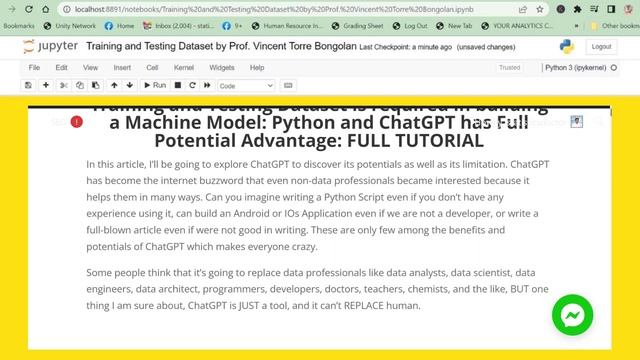This screenshot has width=640, height=360.
Task: Go to browser home page
Action: pyautogui.click(x=46, y=9)
